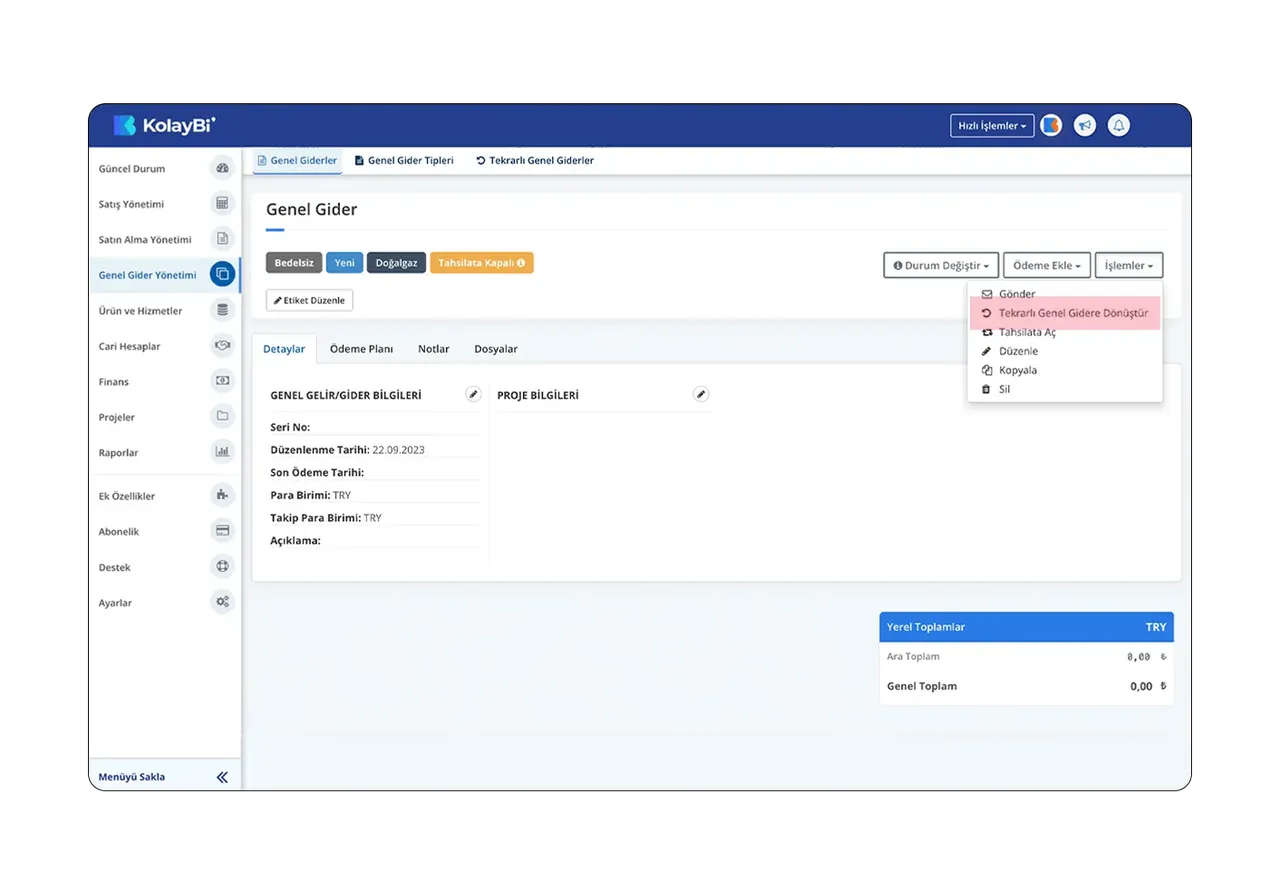Image resolution: width=1280 pixels, height=870 pixels.
Task: Open the Dosyalar tab
Action: point(496,349)
